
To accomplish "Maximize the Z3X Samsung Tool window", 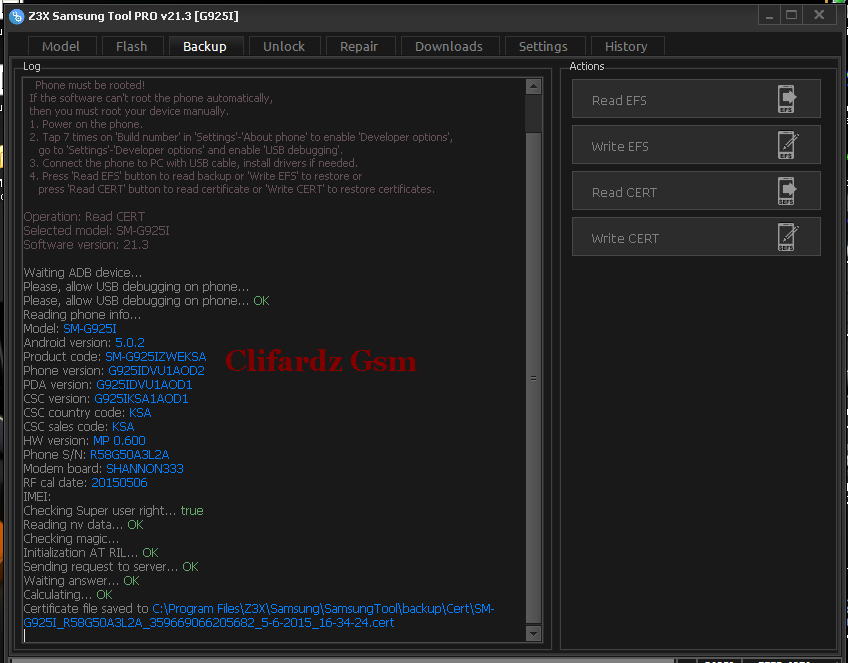I will 791,15.
